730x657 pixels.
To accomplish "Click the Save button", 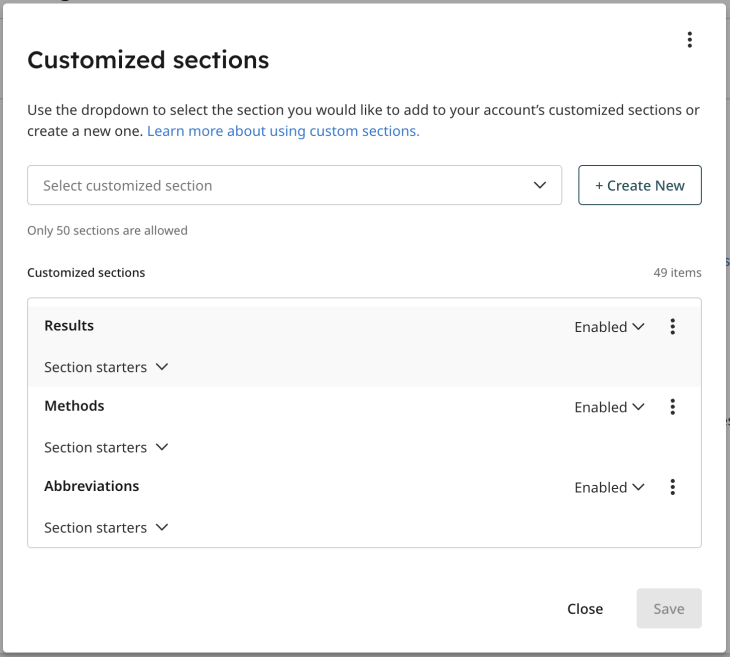I will click(x=669, y=609).
